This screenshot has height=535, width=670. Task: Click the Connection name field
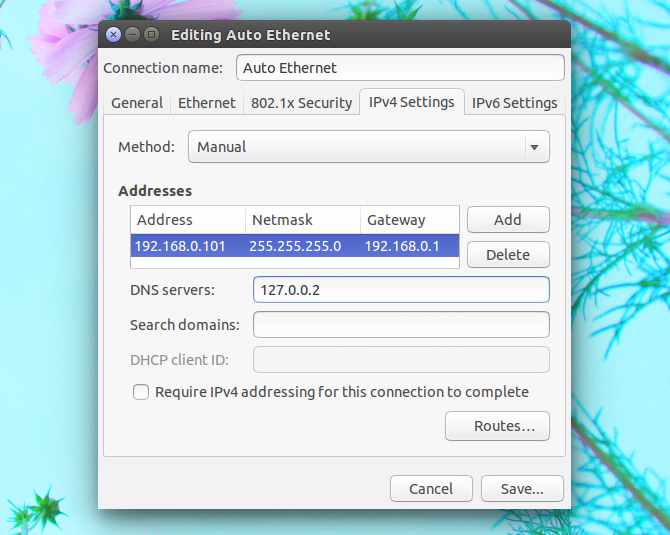click(x=400, y=68)
